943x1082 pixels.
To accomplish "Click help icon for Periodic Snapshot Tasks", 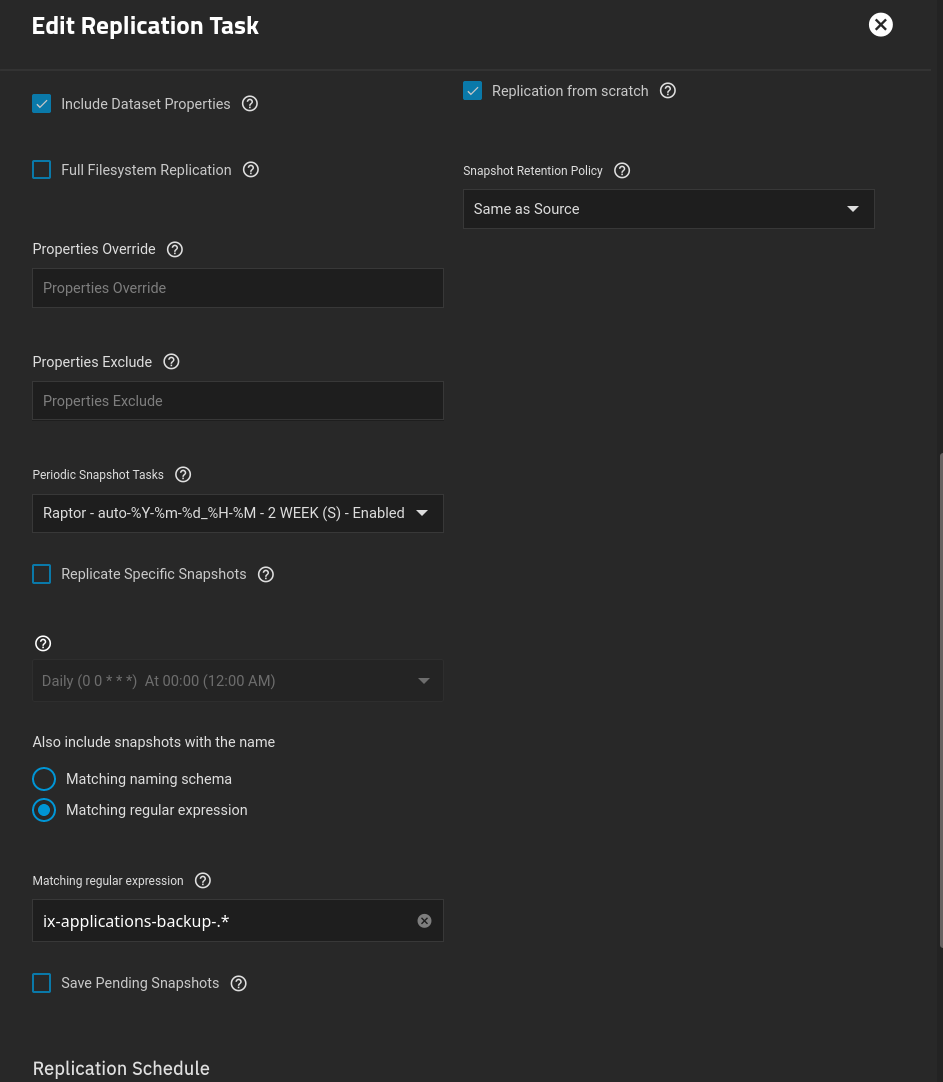I will pyautogui.click(x=183, y=475).
